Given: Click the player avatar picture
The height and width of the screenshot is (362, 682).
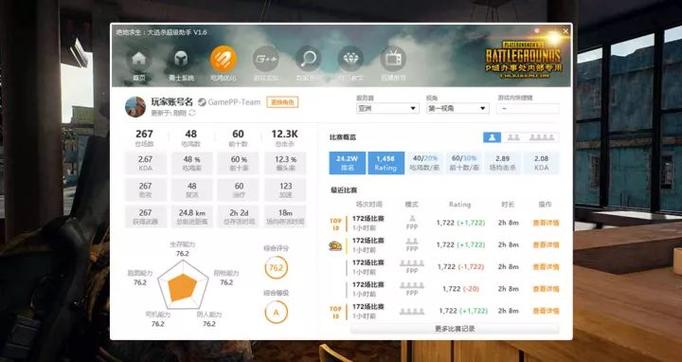Looking at the screenshot, I should click(x=135, y=107).
